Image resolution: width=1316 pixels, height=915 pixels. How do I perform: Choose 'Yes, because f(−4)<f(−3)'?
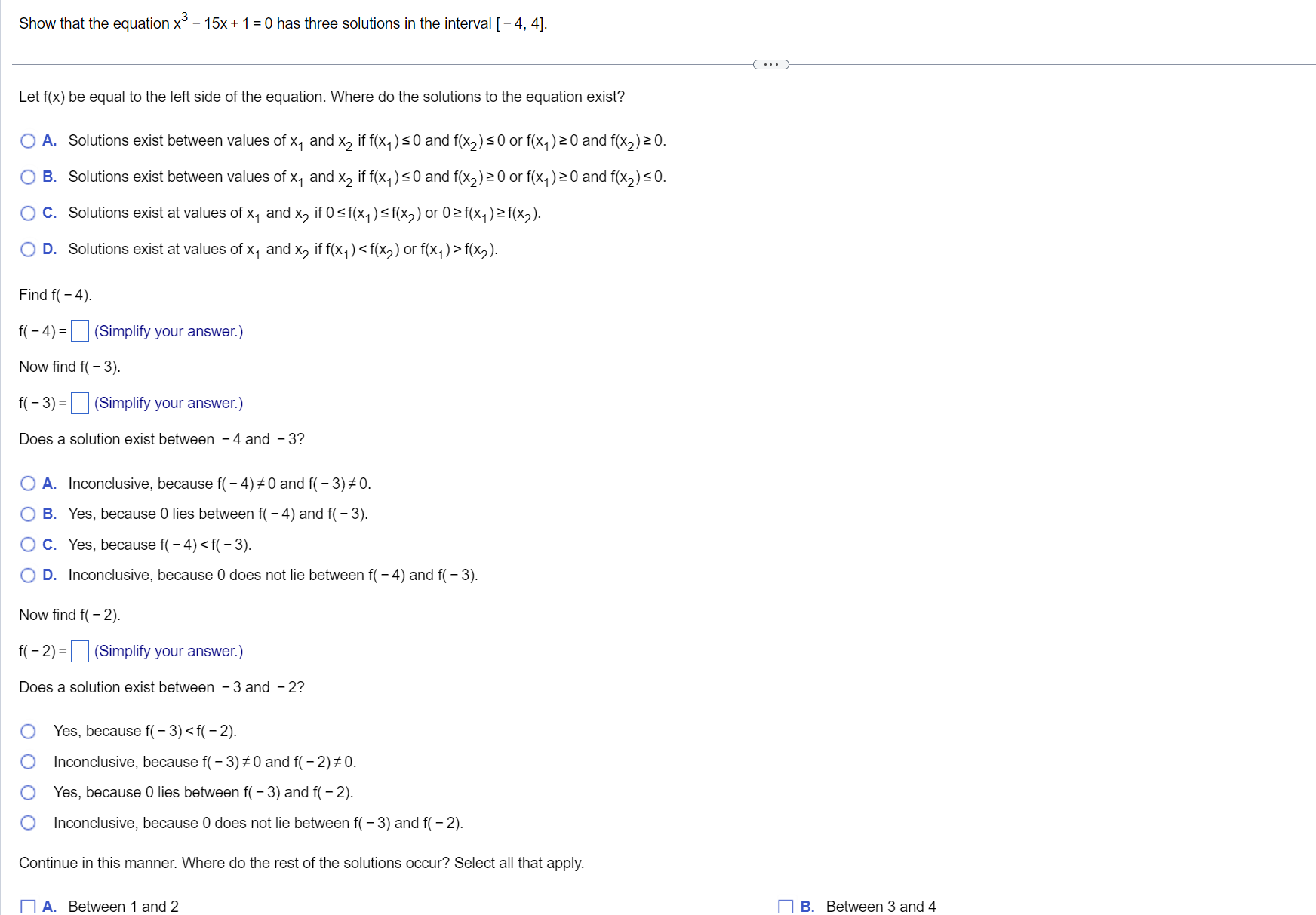coord(28,544)
